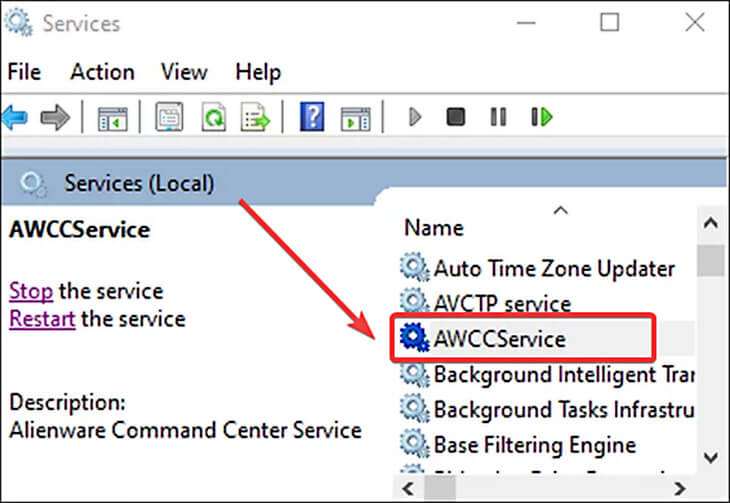The image size is (730, 503).
Task: Toggle Show/Hide Action Pane toolbar icon
Action: coord(356,118)
